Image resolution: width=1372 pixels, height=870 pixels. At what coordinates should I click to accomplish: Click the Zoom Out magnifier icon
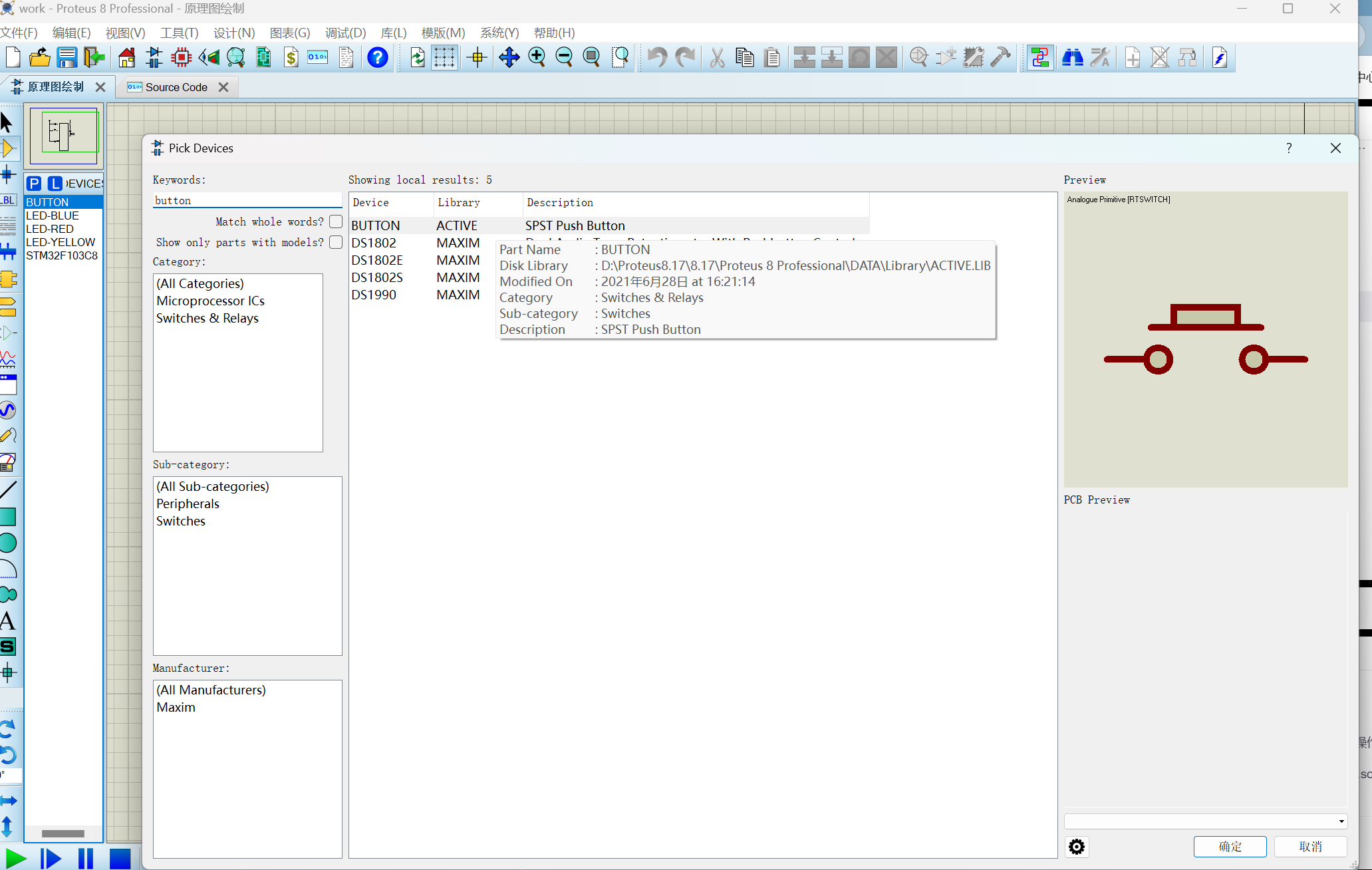click(x=564, y=58)
